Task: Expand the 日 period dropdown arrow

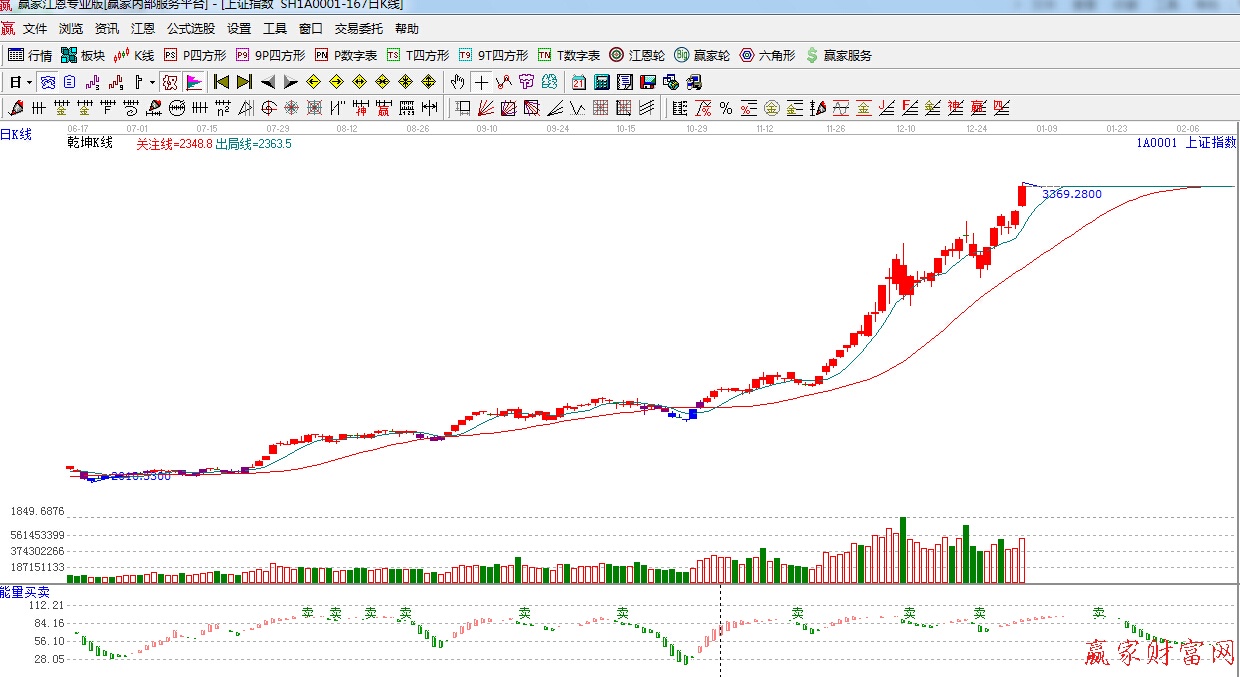Action: point(29,82)
